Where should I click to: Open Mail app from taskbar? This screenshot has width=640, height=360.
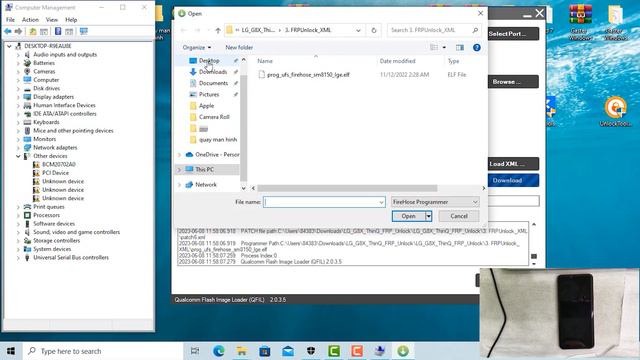coord(288,351)
